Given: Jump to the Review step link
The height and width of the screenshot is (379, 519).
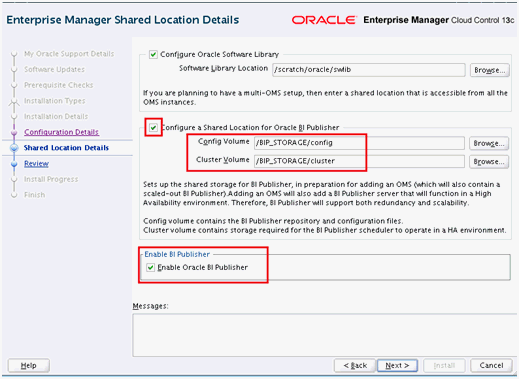Looking at the screenshot, I should (36, 164).
